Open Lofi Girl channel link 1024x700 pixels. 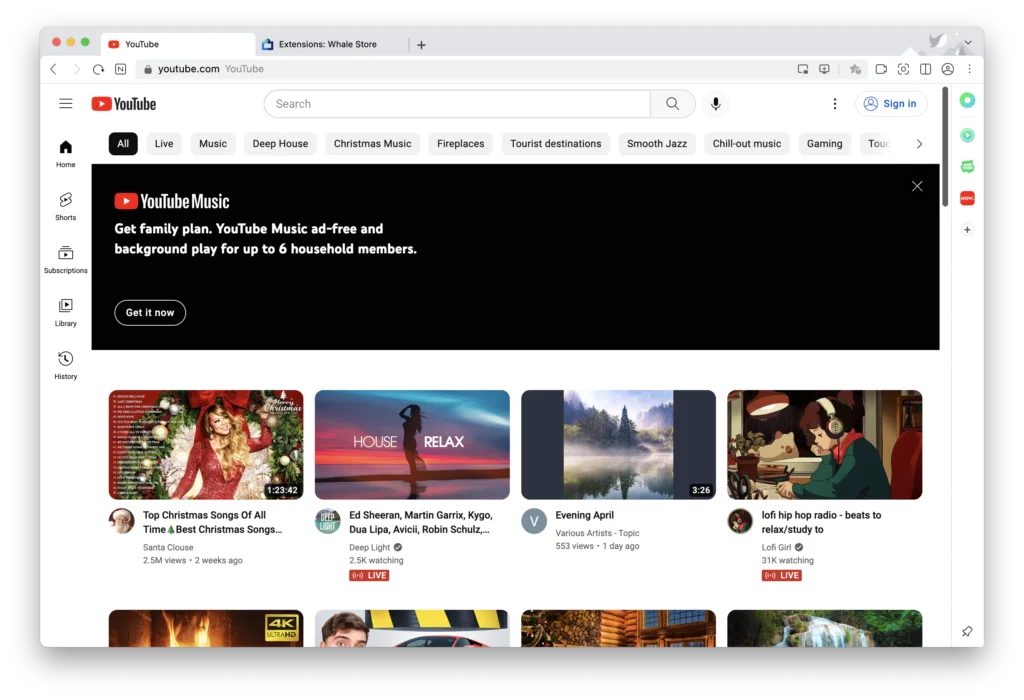[x=776, y=548]
